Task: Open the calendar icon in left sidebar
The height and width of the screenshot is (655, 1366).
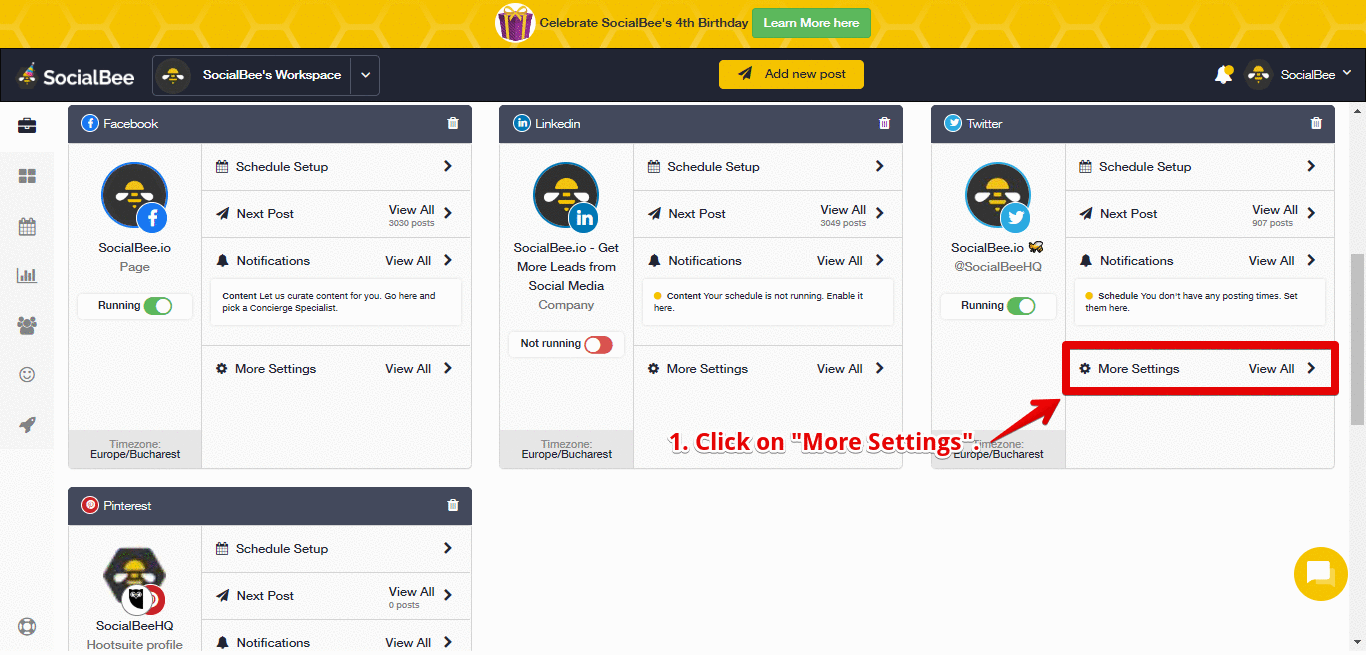Action: pyautogui.click(x=27, y=226)
